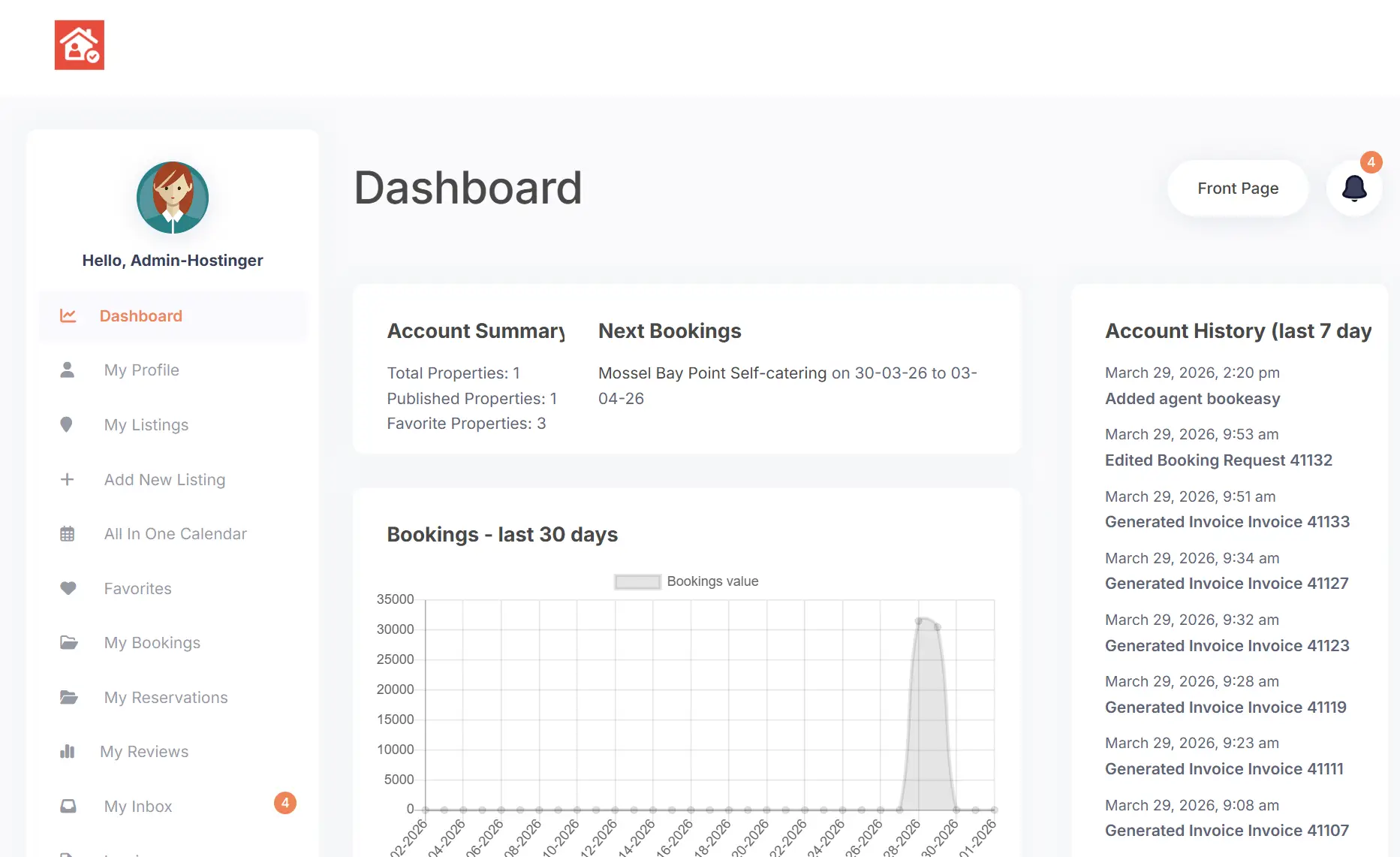Image resolution: width=1400 pixels, height=857 pixels.
Task: Click the My Listings map pin icon
Action: [67, 425]
